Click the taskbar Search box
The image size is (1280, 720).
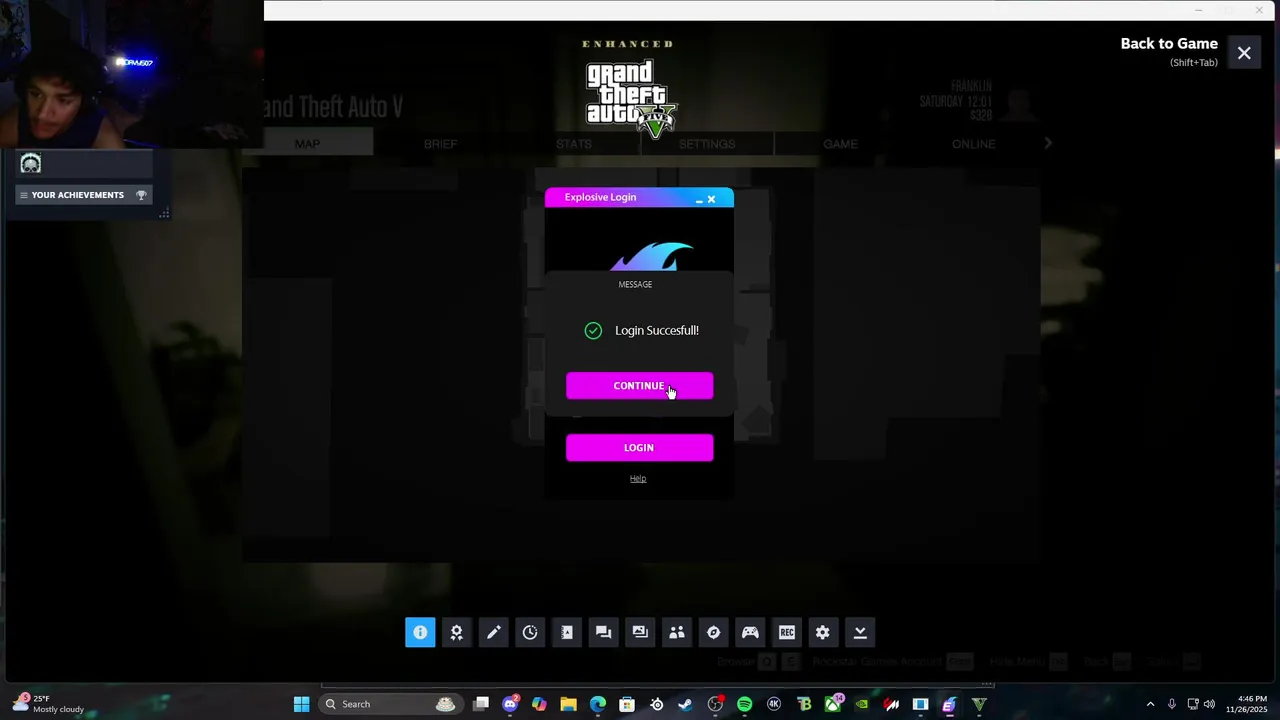(x=390, y=704)
